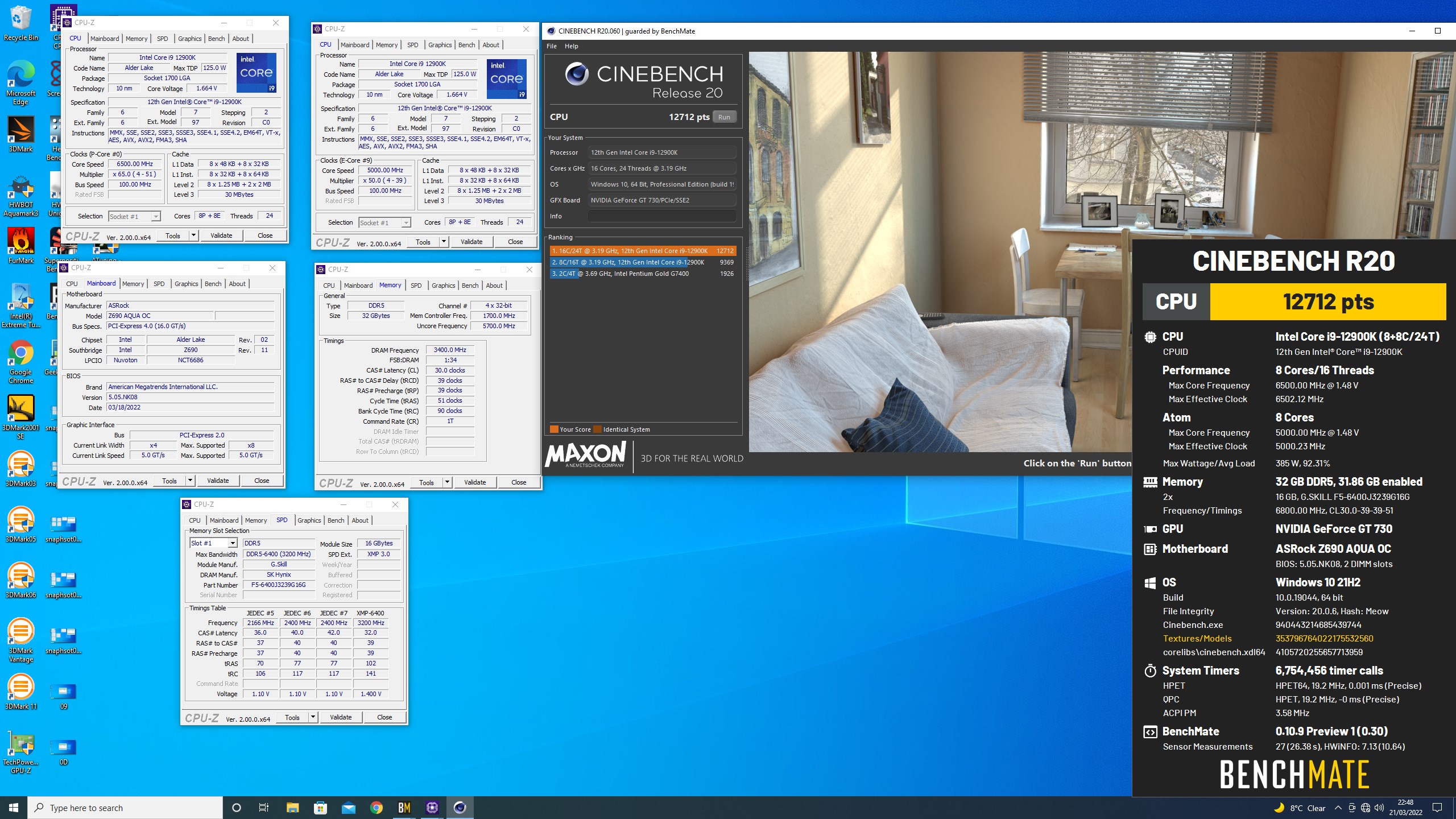Select first ranking entry 16C/24T 12712
Viewport: 1456px width, 819px height.
[643, 251]
